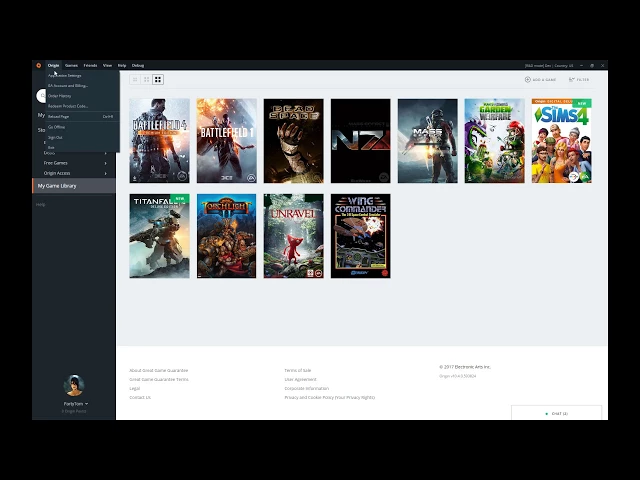This screenshot has height=480, width=640.
Task: Open Terms of Sale link
Action: [298, 371]
